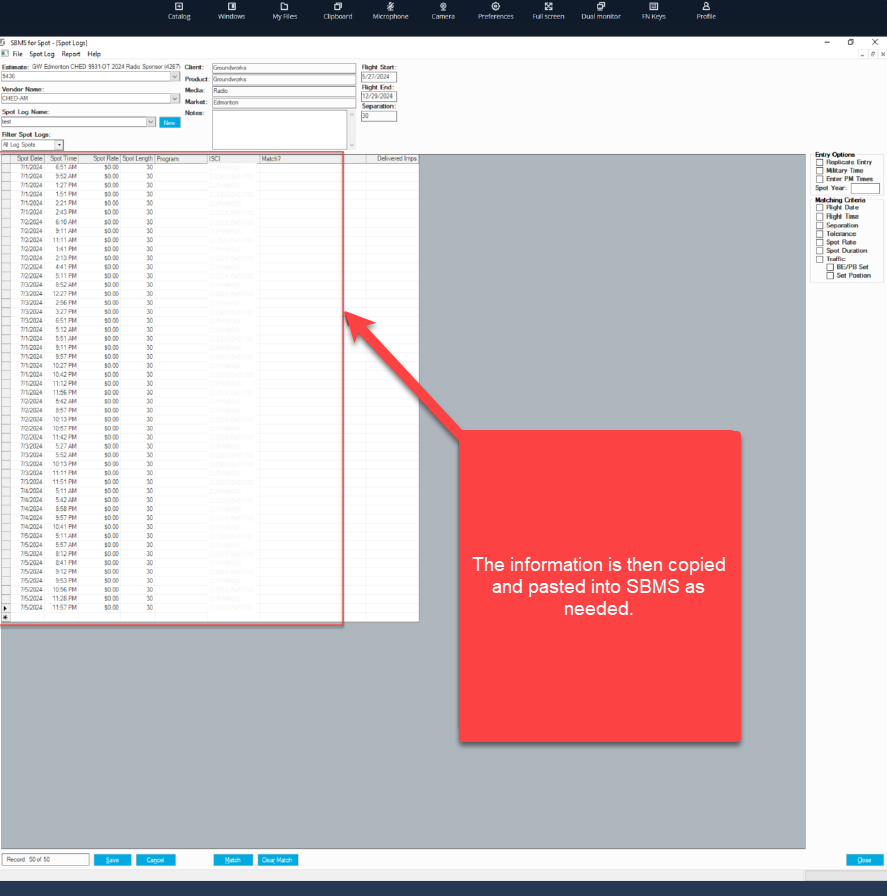This screenshot has height=896, width=887.
Task: Check the Flight Date matching criterion
Action: (820, 207)
